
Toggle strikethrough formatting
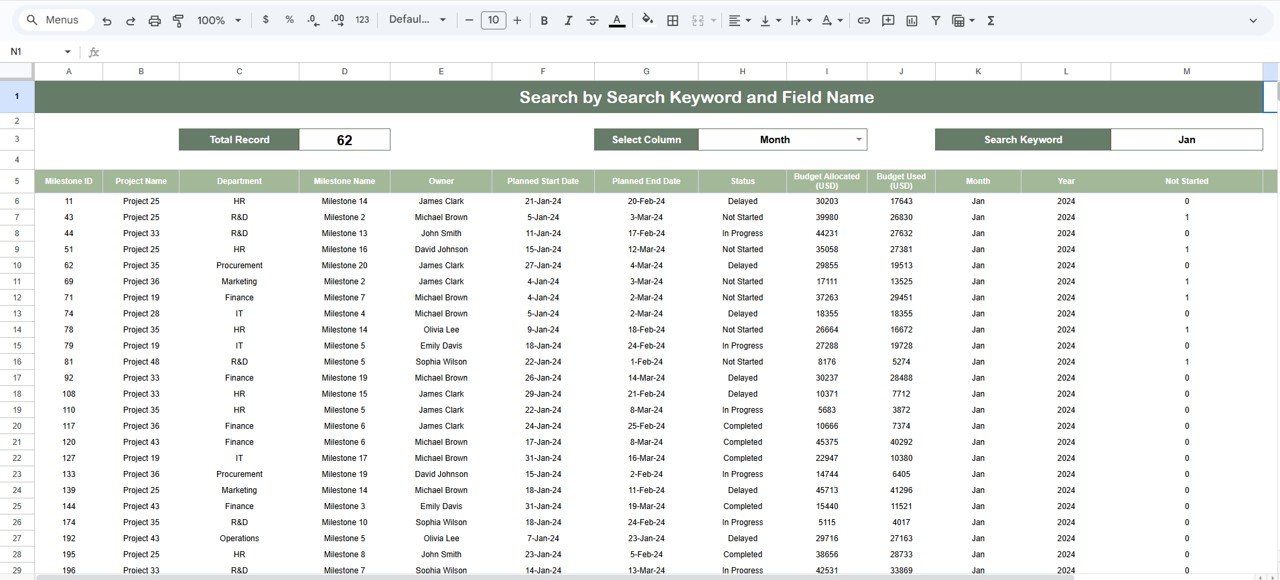click(x=592, y=19)
